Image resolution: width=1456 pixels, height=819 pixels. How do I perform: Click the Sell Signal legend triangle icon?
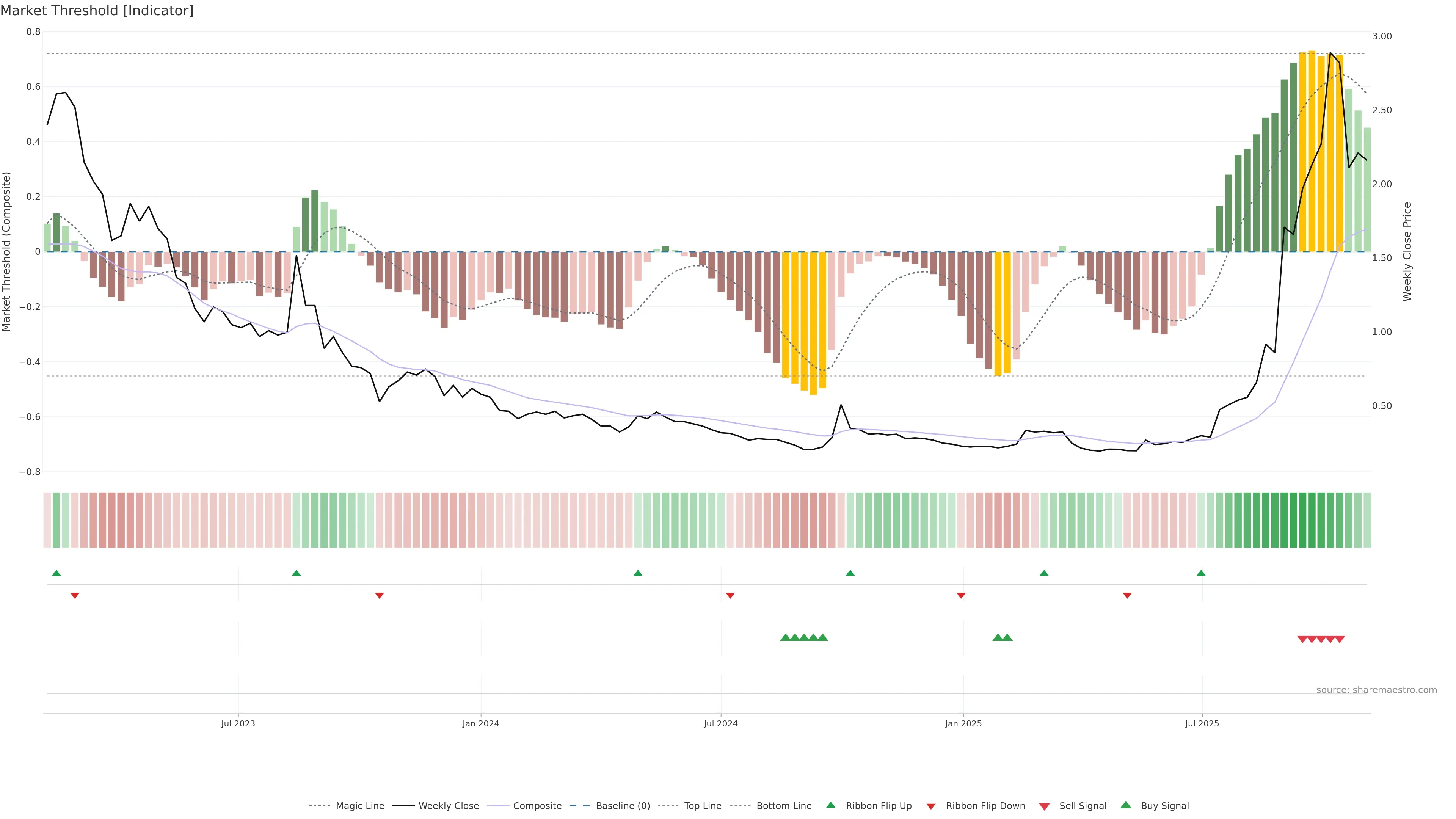coord(1044,806)
